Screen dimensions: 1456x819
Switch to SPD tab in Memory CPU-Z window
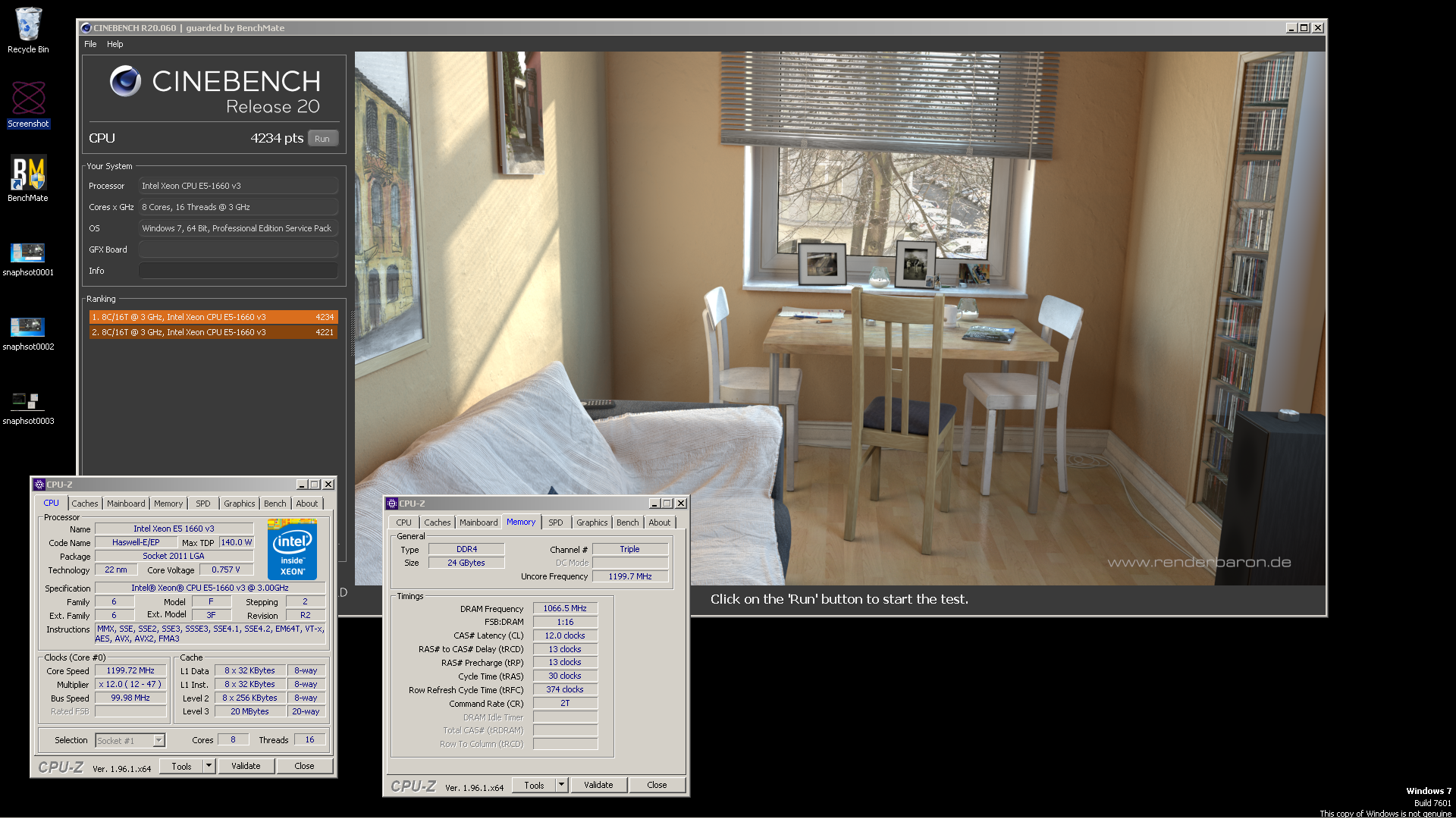tap(556, 522)
